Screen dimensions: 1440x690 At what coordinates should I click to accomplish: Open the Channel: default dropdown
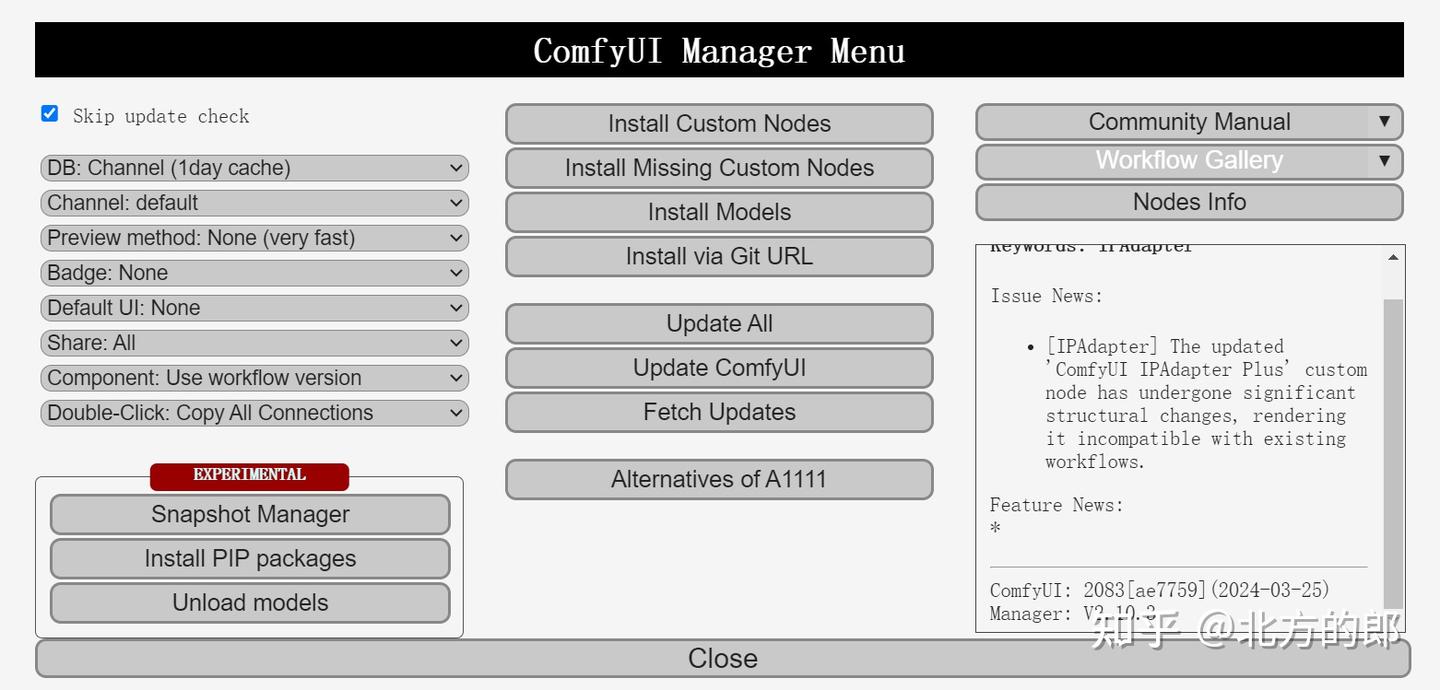(x=255, y=203)
